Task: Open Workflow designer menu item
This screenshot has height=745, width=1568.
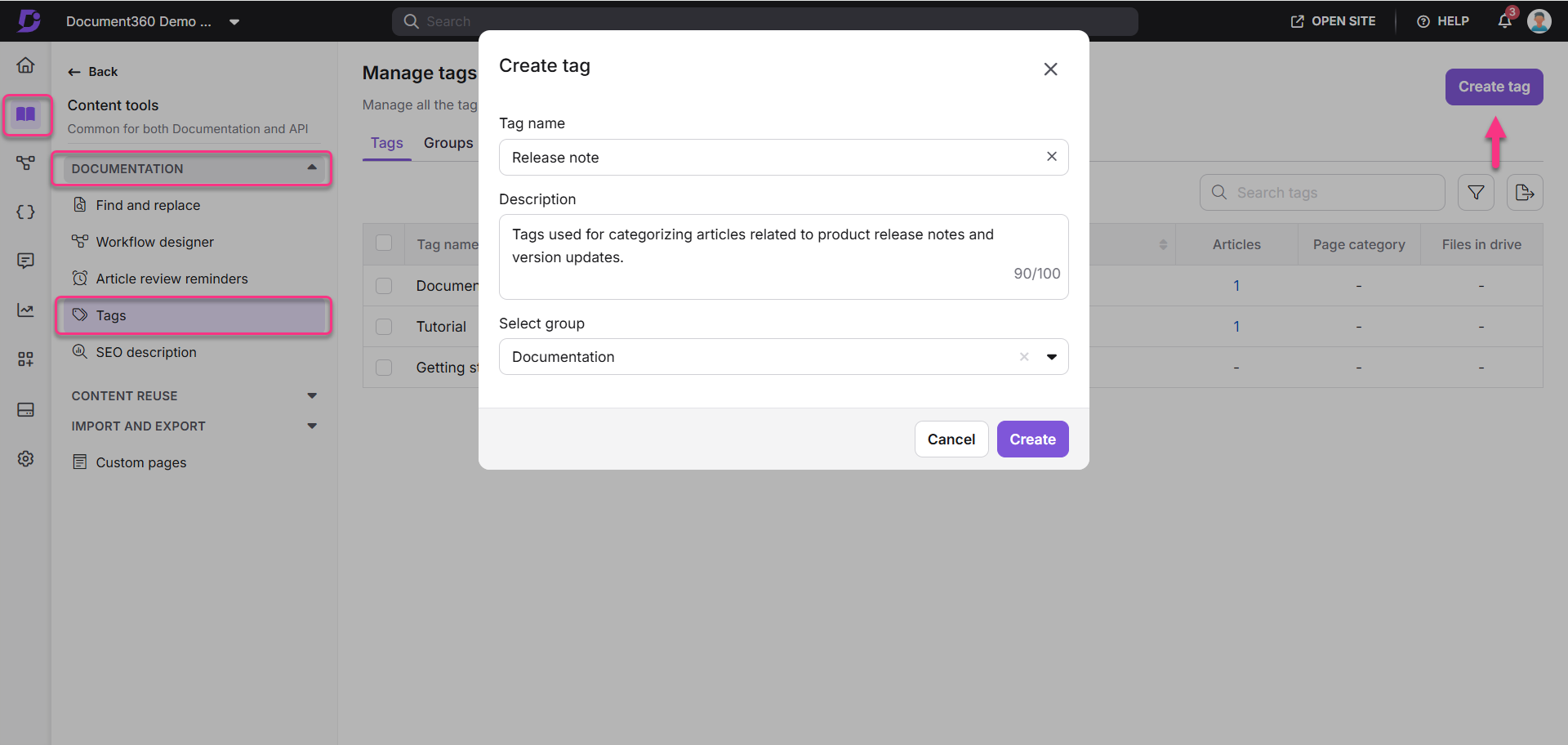Action: [154, 242]
